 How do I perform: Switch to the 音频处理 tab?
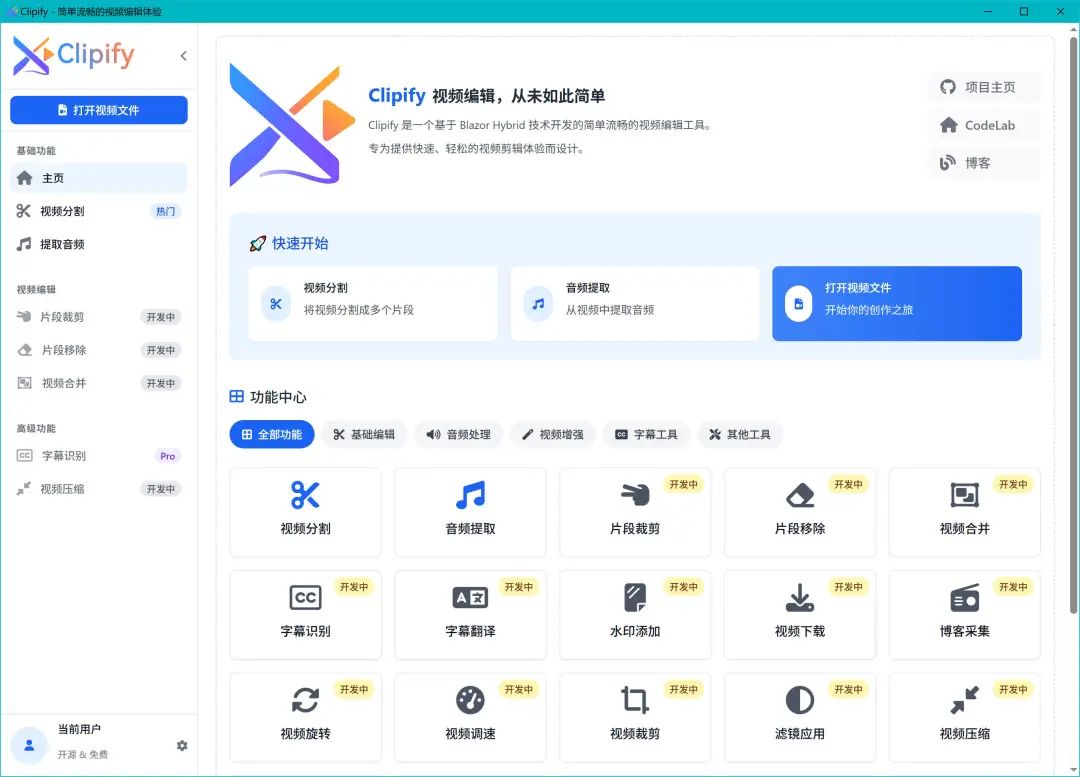coord(458,435)
